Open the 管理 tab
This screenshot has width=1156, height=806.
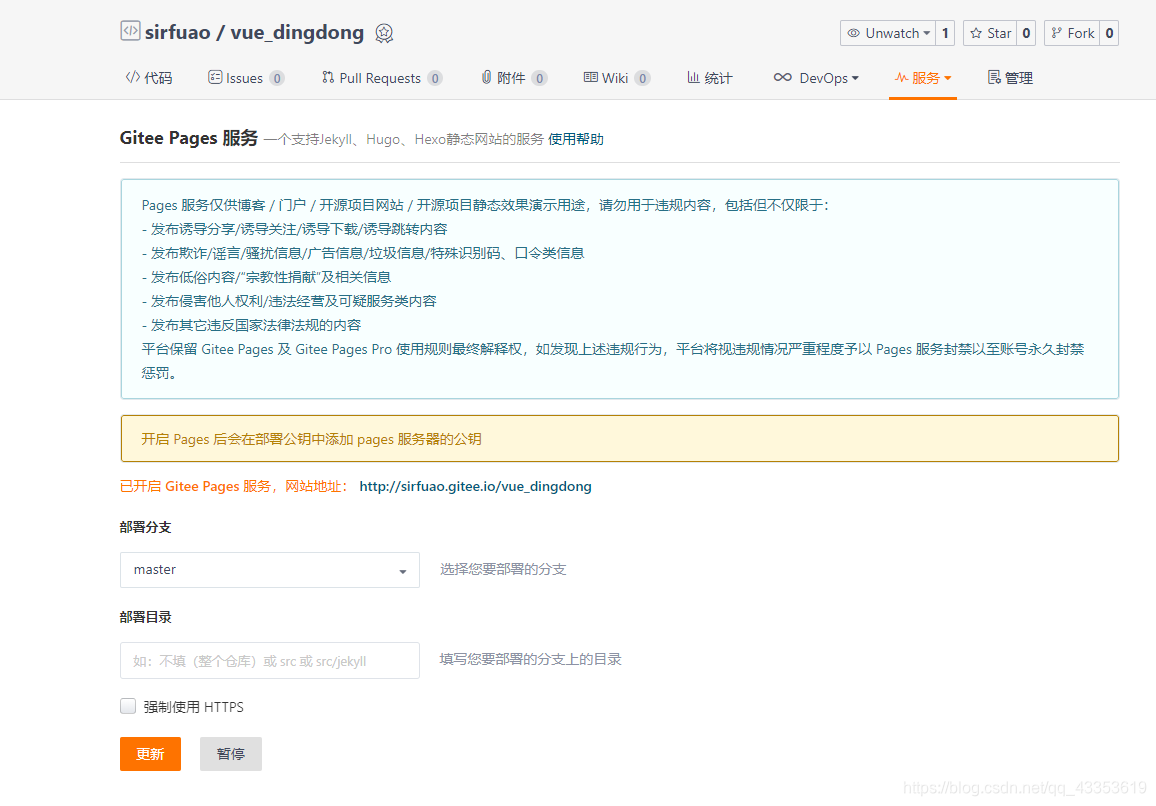click(1011, 78)
